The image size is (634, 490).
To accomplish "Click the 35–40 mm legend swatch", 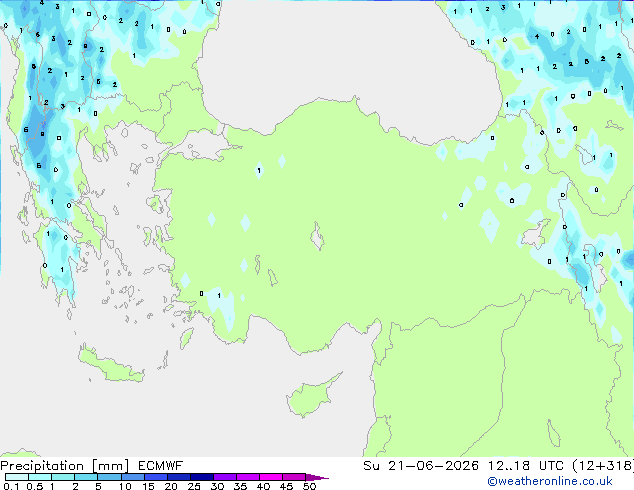I will (x=247, y=477).
